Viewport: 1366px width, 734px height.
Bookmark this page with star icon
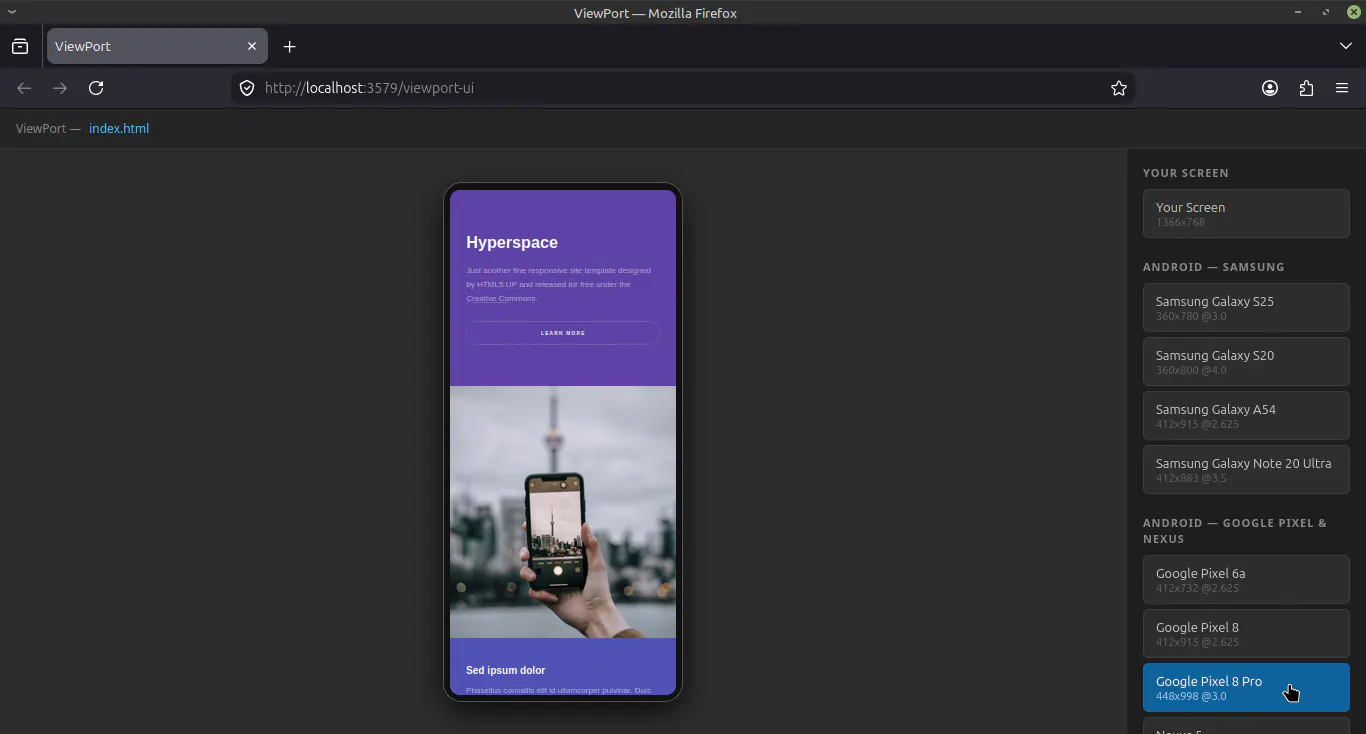(1119, 88)
